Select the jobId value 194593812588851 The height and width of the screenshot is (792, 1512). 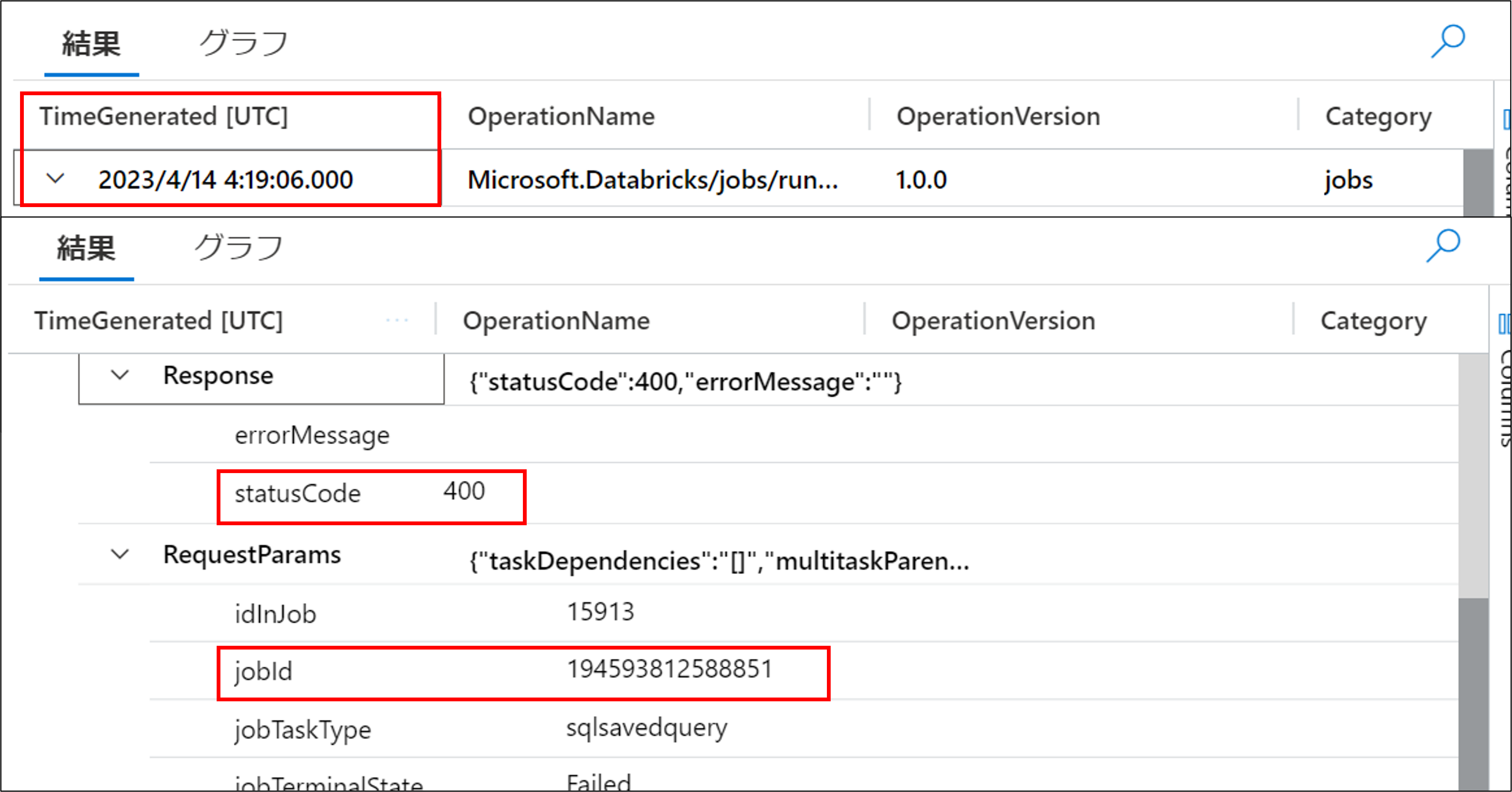(x=669, y=670)
